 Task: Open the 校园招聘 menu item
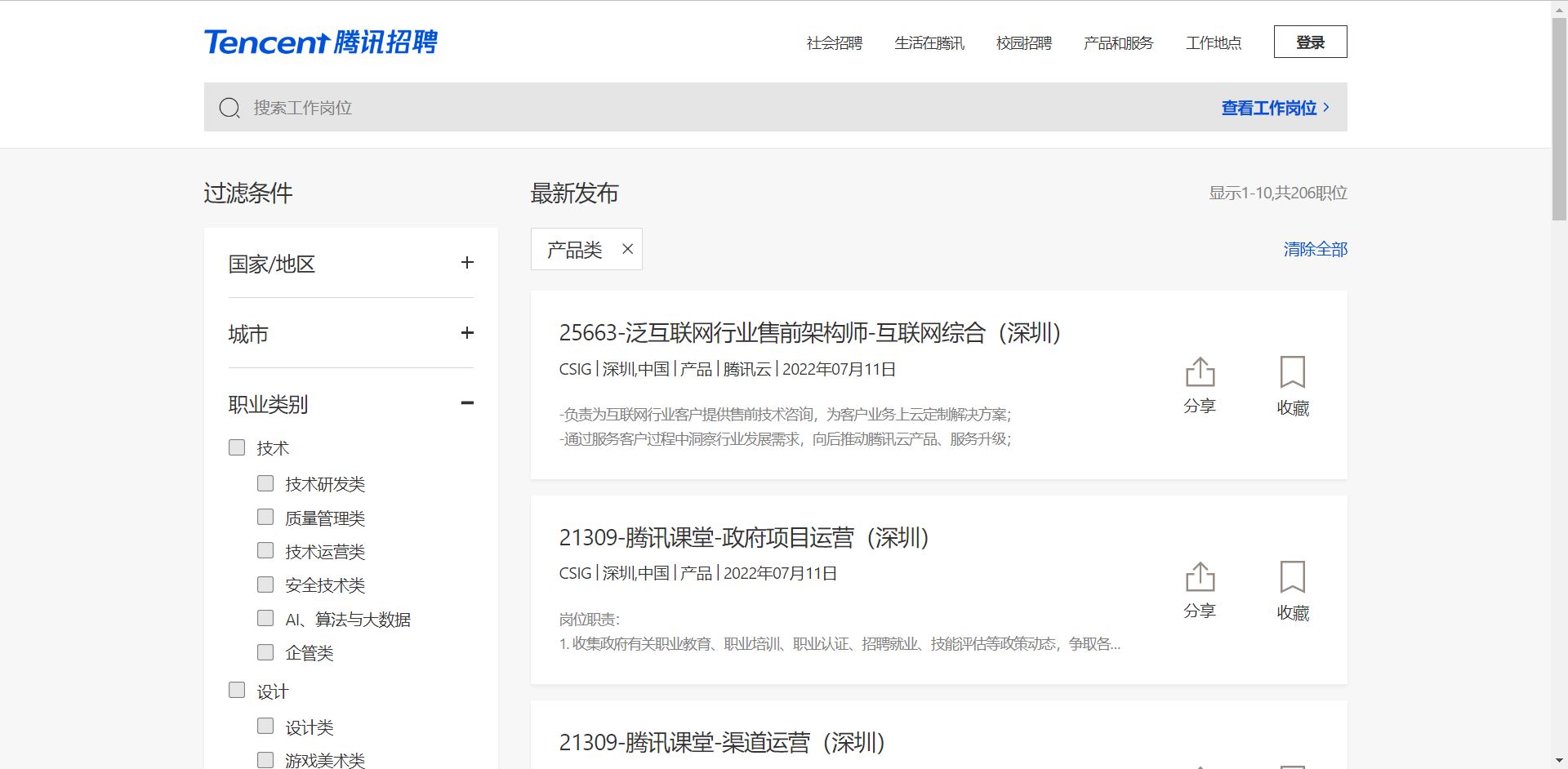point(1024,42)
